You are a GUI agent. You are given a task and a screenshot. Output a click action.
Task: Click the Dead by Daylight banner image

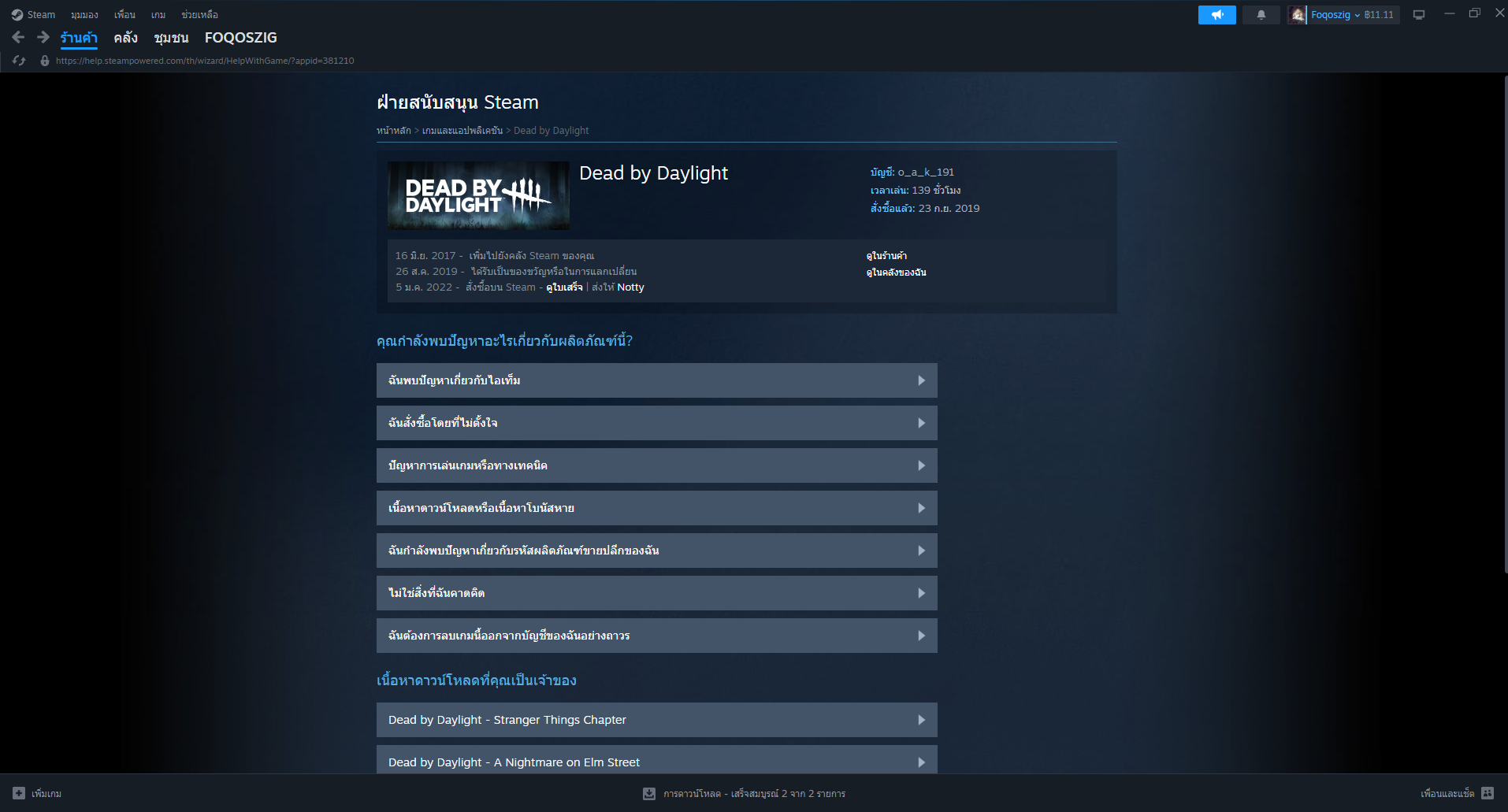pos(478,195)
